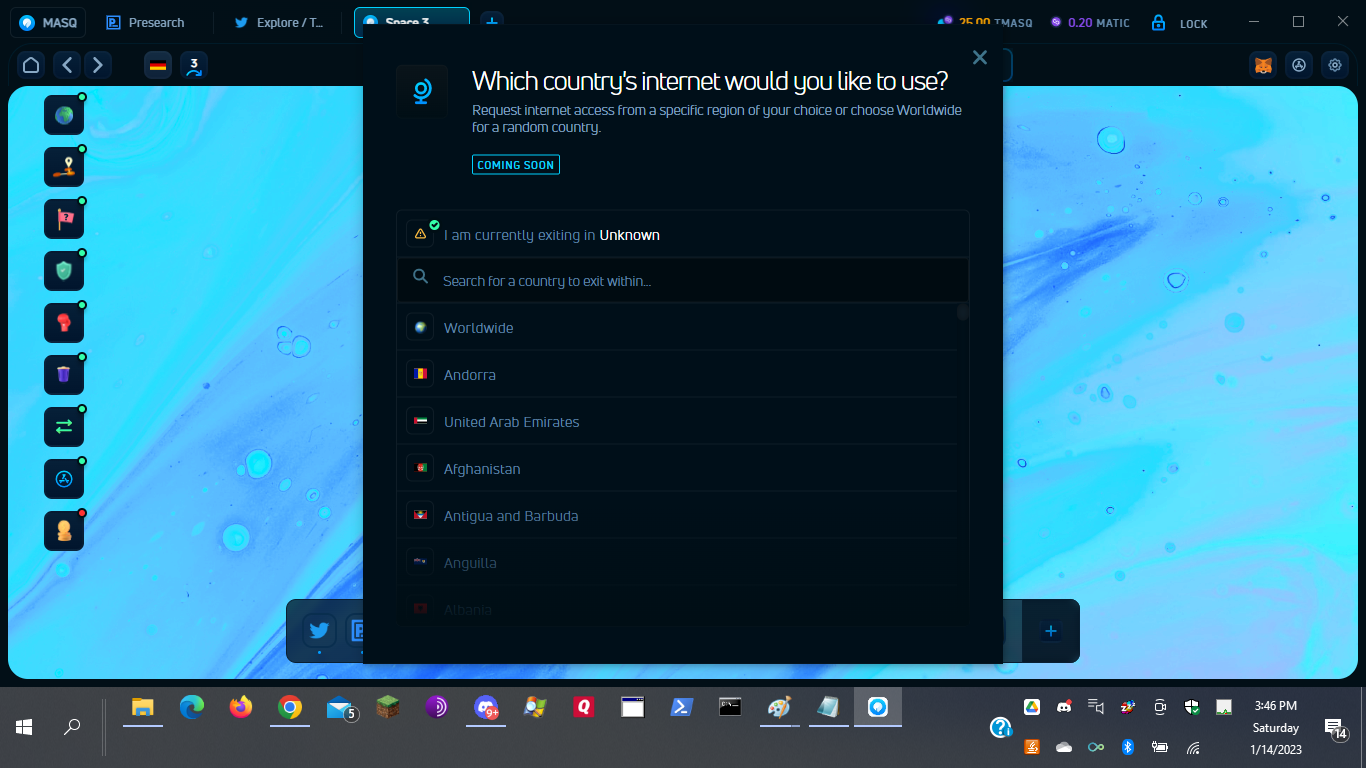Open Chrome from the taskbar

[290, 708]
